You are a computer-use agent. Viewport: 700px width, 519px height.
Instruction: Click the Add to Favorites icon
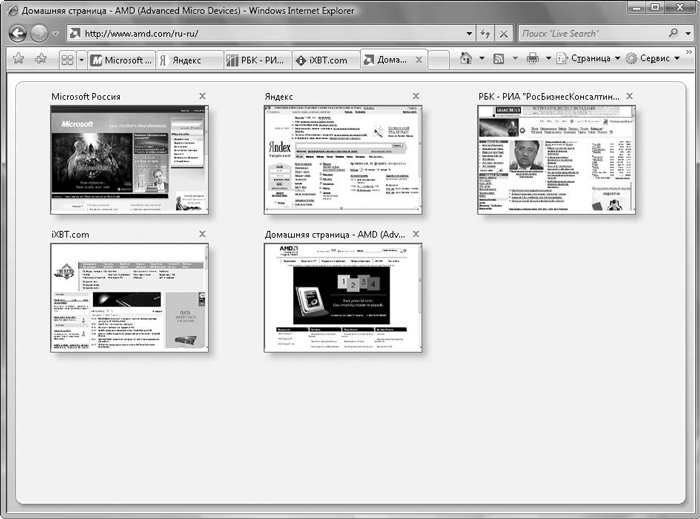(x=41, y=59)
